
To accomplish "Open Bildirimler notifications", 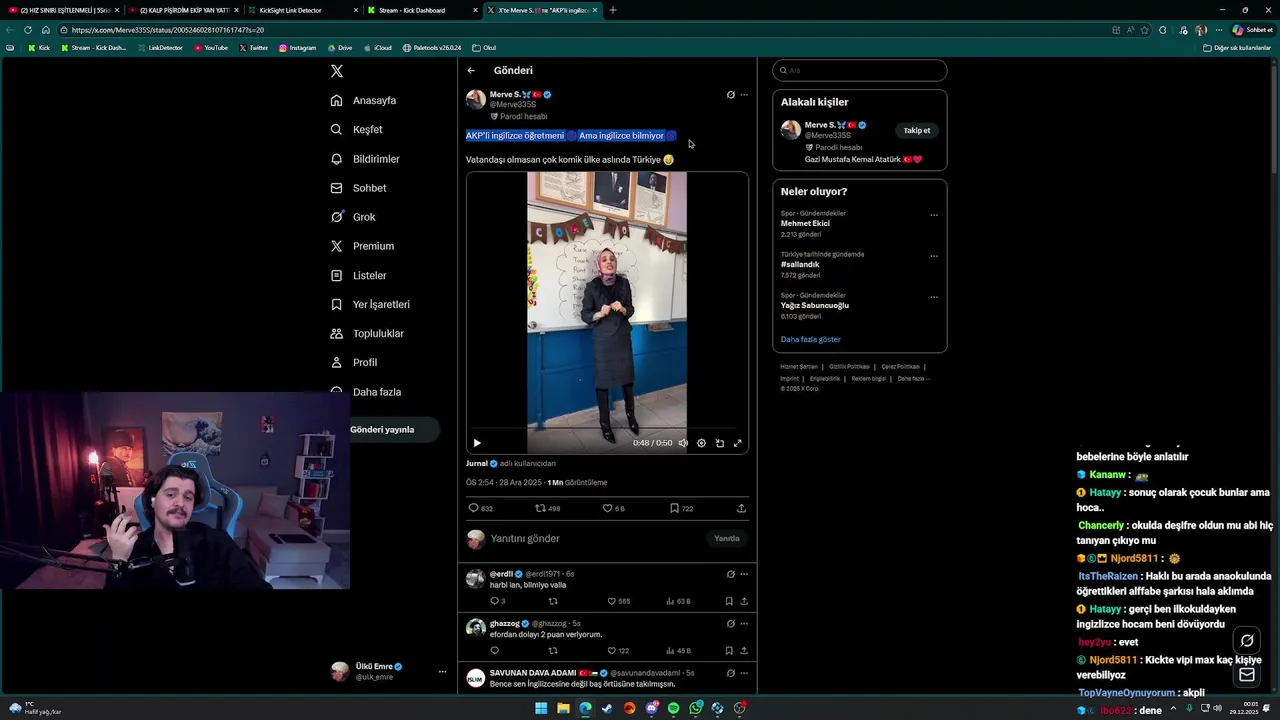I will point(366,159).
